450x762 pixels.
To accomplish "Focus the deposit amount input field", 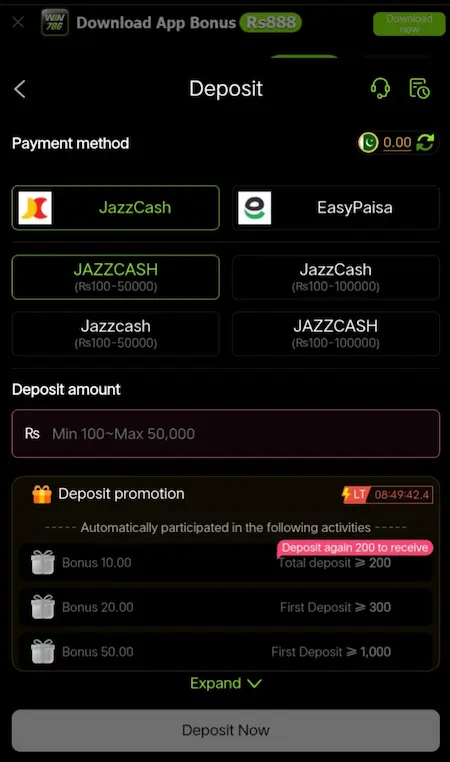I will pyautogui.click(x=226, y=433).
